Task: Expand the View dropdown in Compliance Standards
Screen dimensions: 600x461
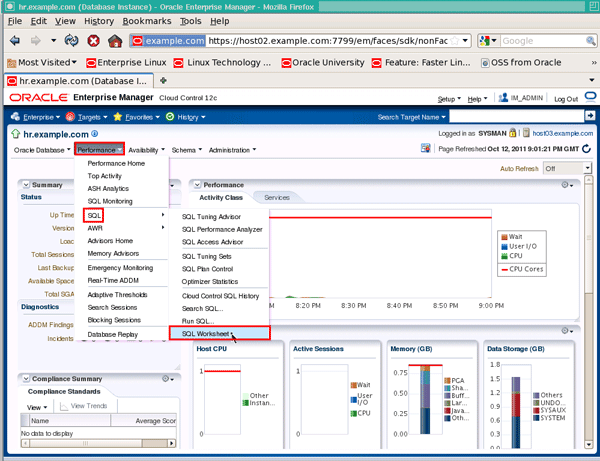Action: click(37, 407)
